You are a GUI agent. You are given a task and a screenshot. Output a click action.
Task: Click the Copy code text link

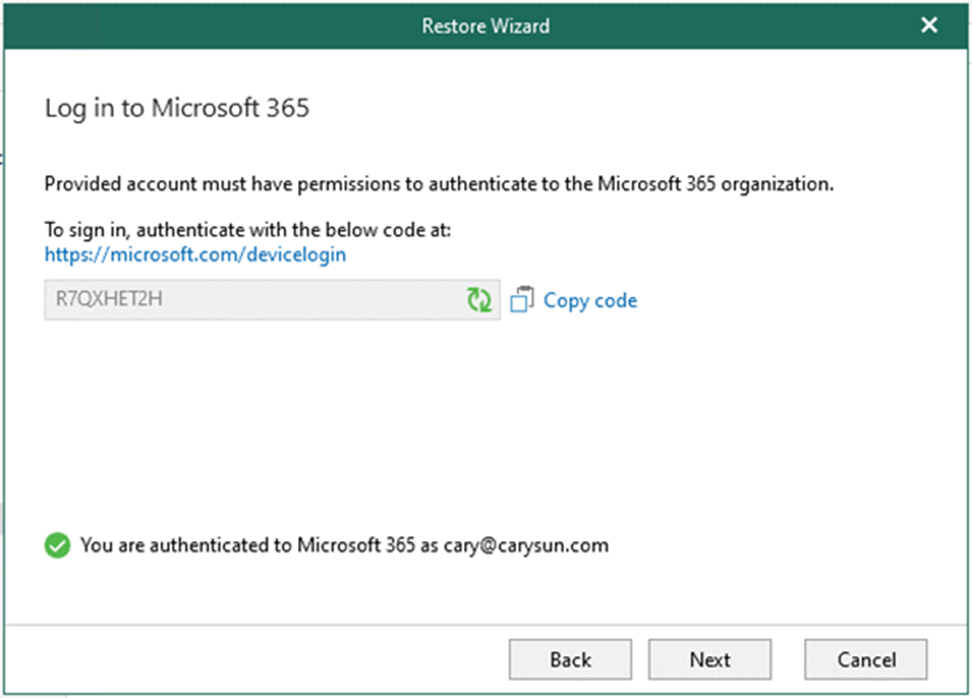[590, 300]
